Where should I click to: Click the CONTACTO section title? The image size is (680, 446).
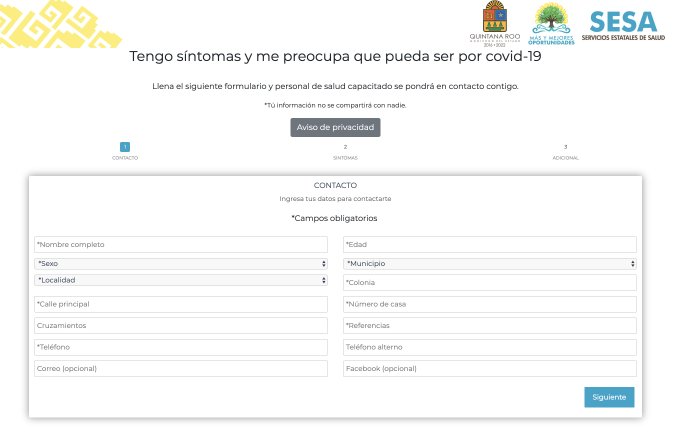pyautogui.click(x=335, y=185)
